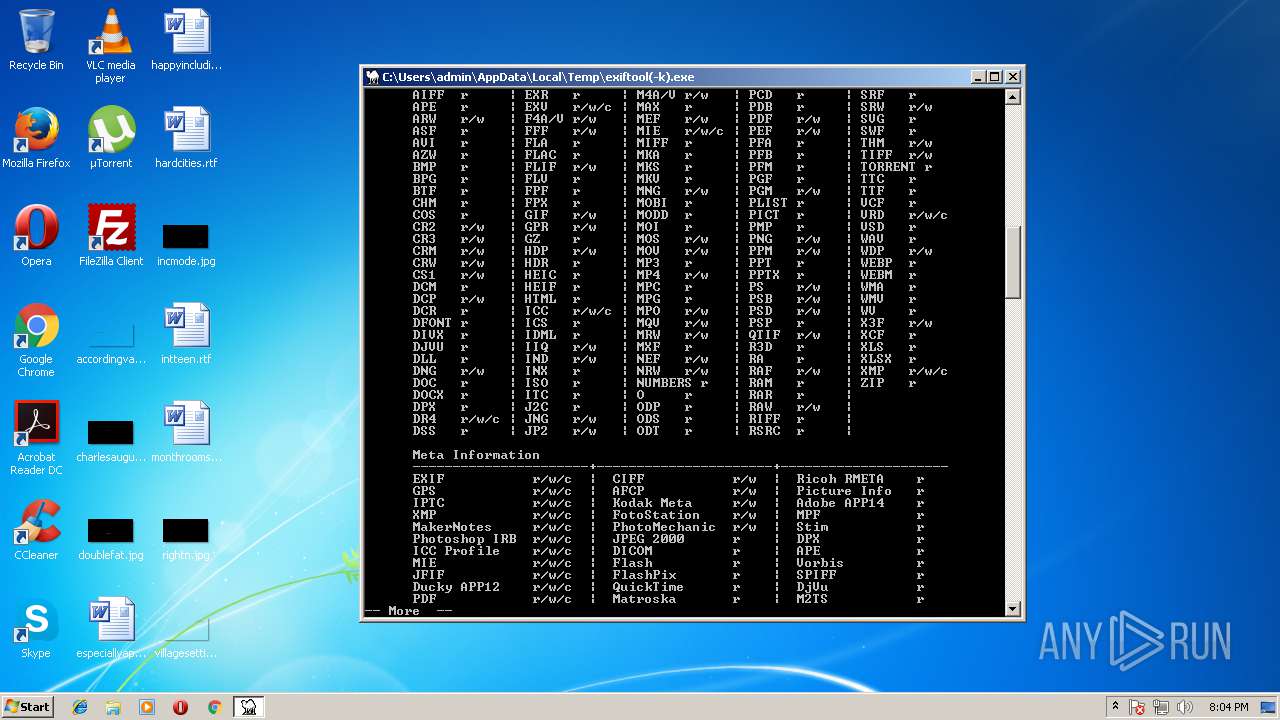Click console scrollbar down arrow

[x=1012, y=608]
